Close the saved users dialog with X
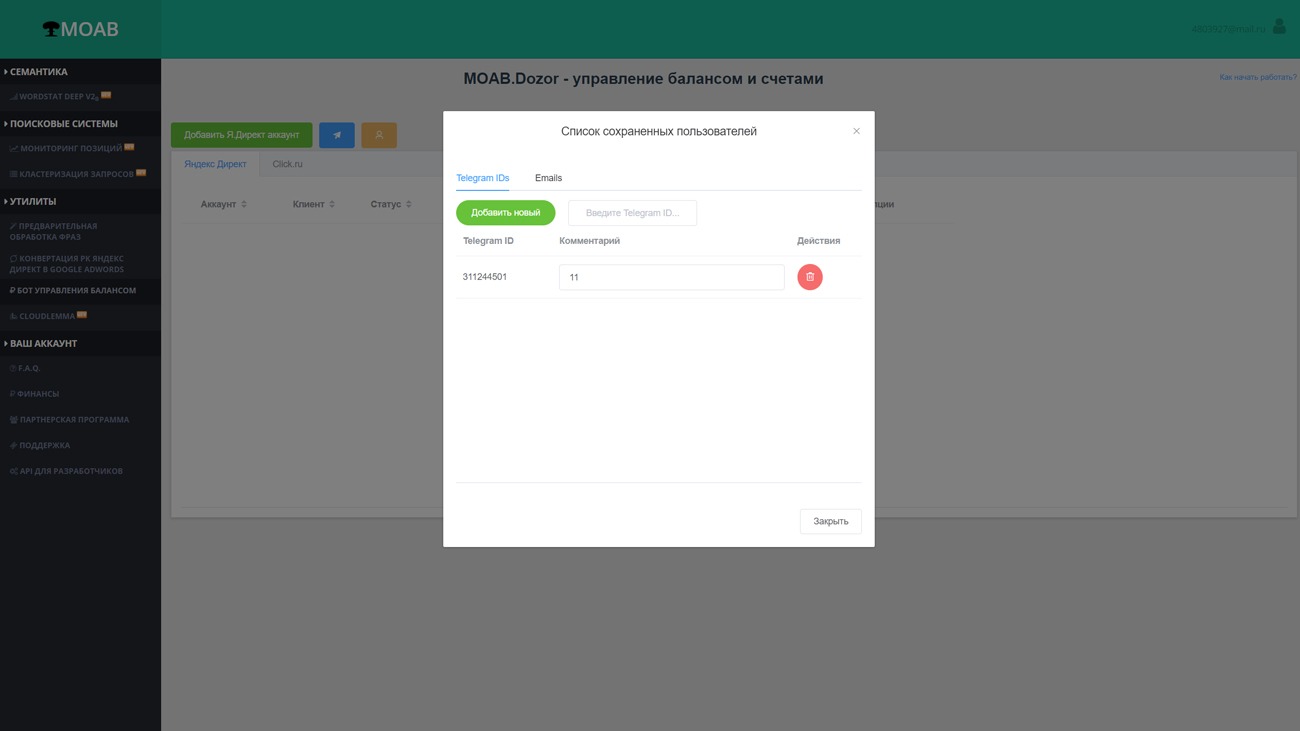The image size is (1300, 731). click(856, 131)
